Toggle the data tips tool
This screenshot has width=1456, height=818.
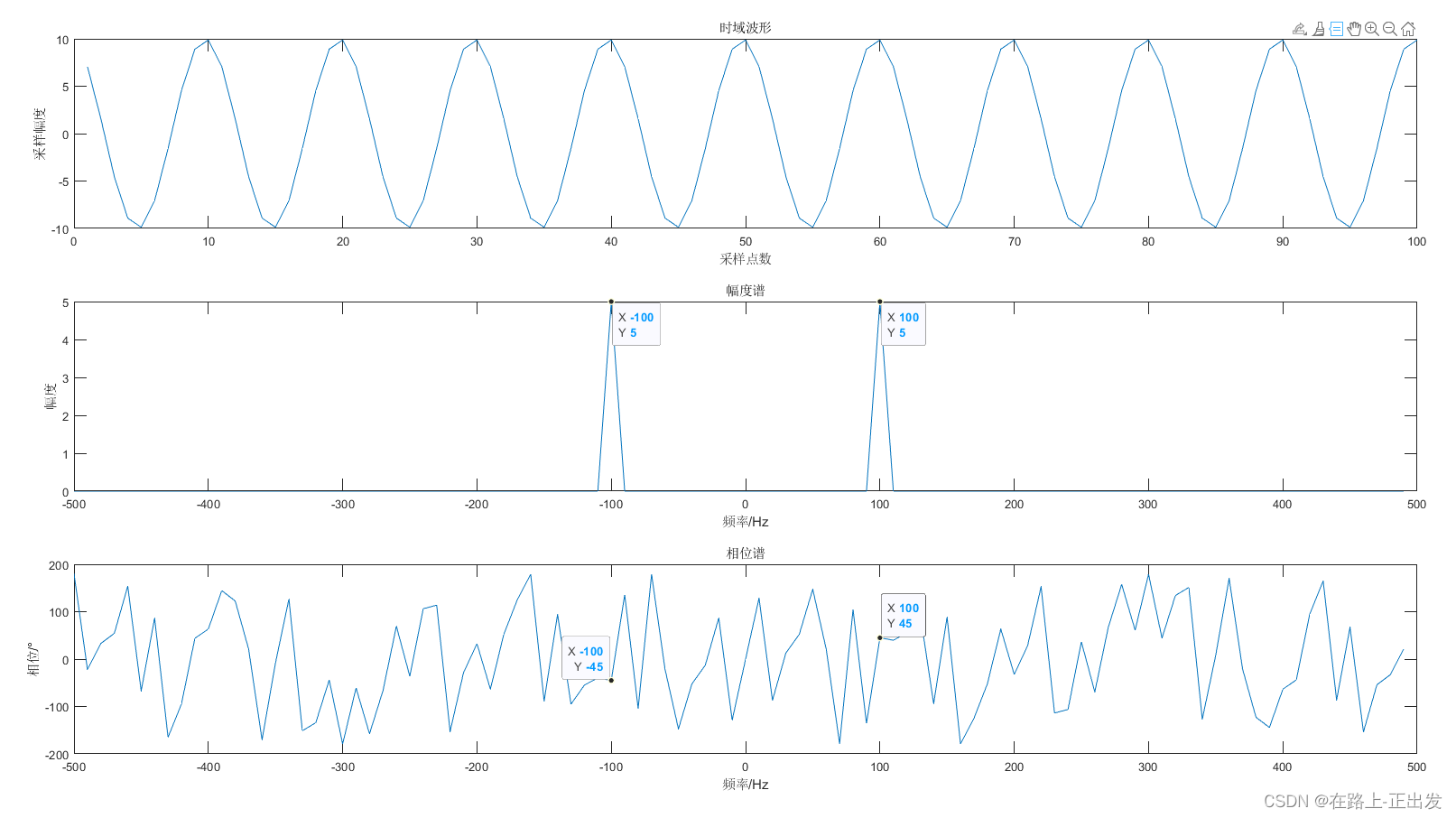[1336, 29]
